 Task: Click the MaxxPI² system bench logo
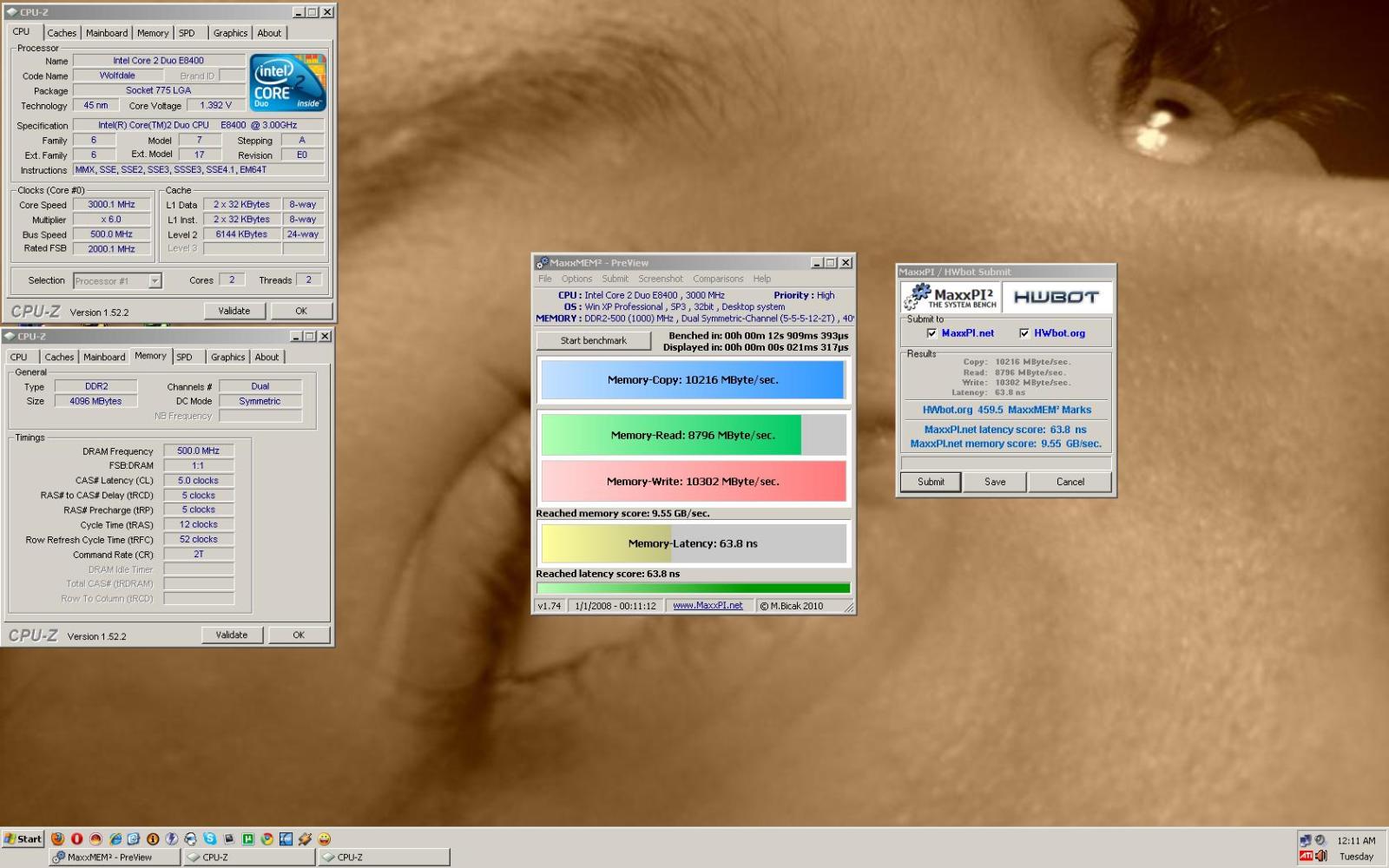(x=951, y=297)
